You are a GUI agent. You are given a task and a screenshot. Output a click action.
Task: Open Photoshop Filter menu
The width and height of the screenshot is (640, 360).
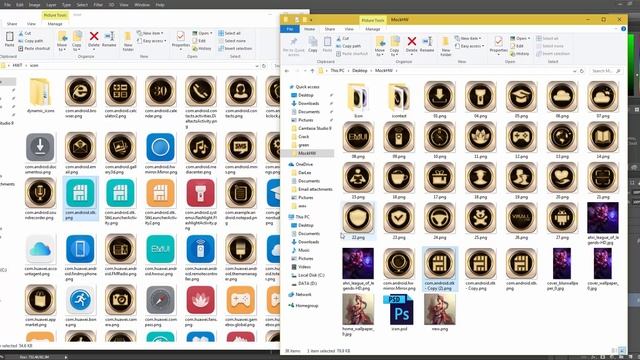pyautogui.click(x=98, y=5)
